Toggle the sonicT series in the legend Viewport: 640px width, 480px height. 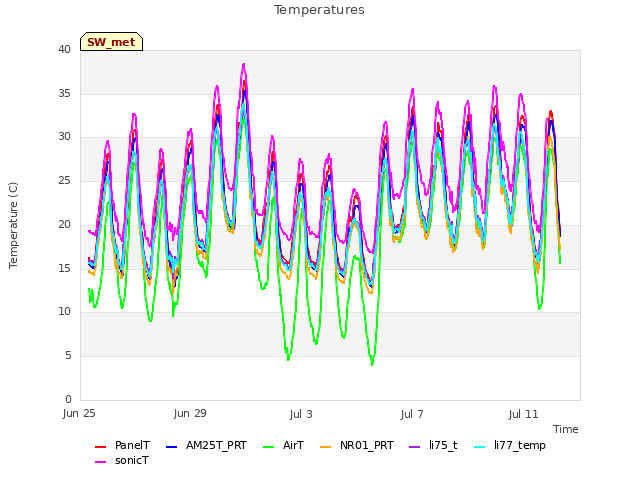[122, 460]
